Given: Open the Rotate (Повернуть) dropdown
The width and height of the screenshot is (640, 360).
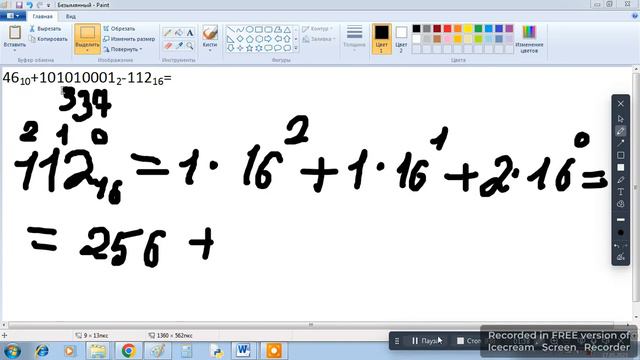Looking at the screenshot, I should pyautogui.click(x=122, y=49).
